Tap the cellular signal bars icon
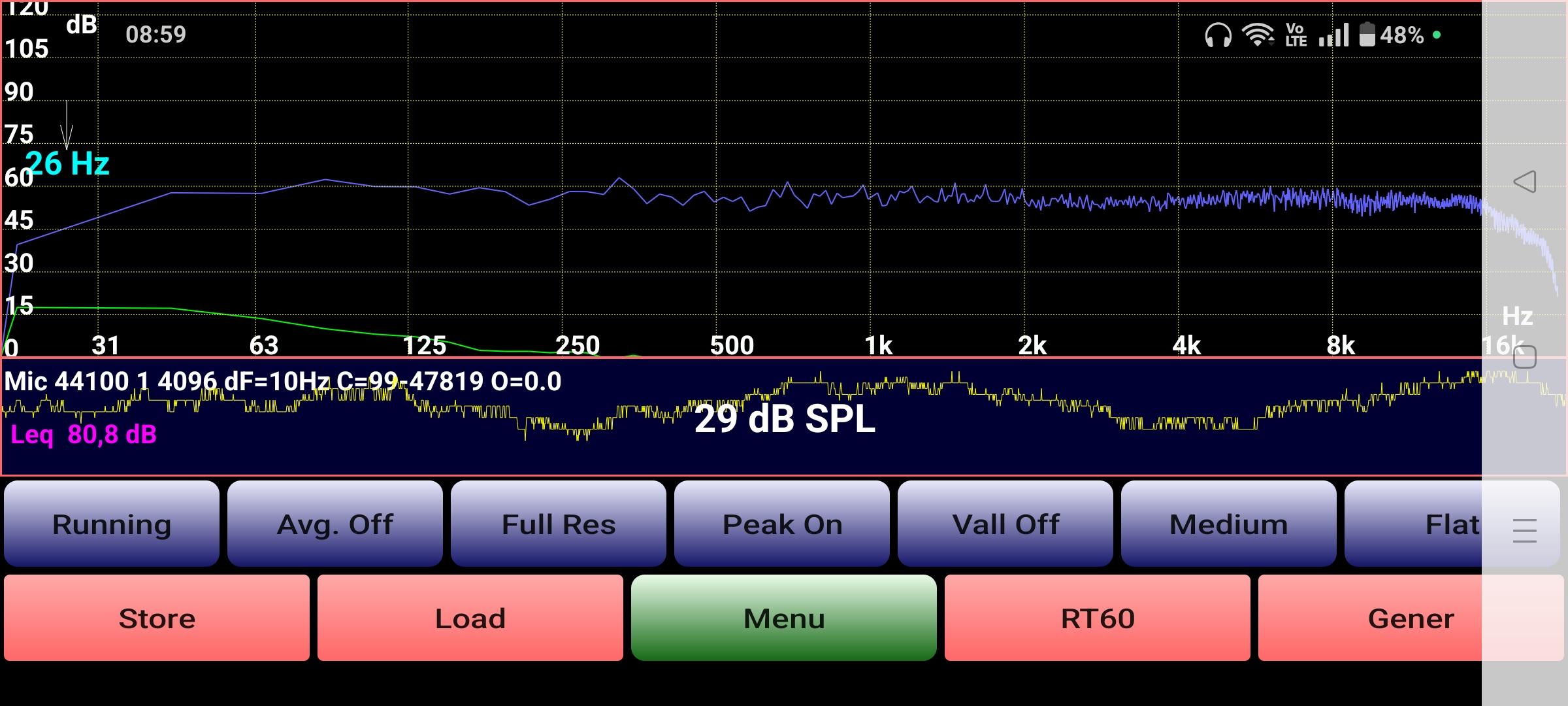1568x706 pixels. [1333, 35]
